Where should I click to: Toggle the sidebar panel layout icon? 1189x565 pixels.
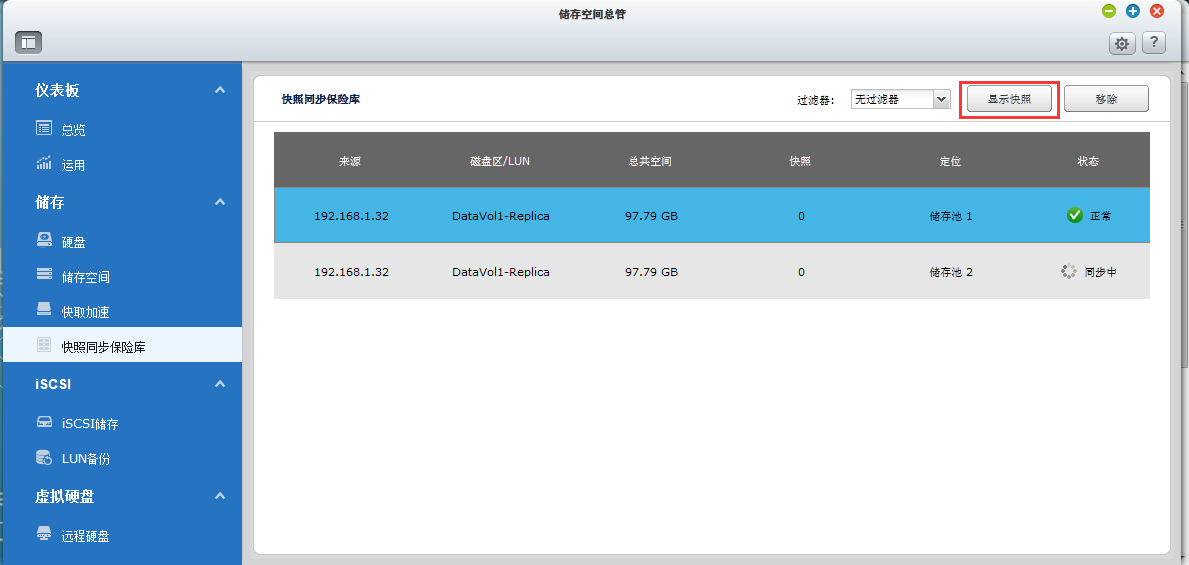click(28, 42)
